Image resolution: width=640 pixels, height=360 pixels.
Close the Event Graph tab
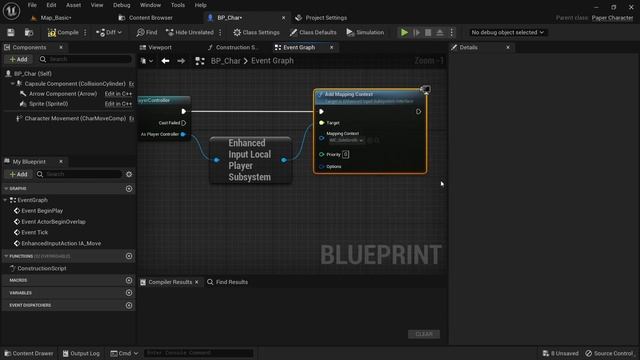pyautogui.click(x=331, y=47)
